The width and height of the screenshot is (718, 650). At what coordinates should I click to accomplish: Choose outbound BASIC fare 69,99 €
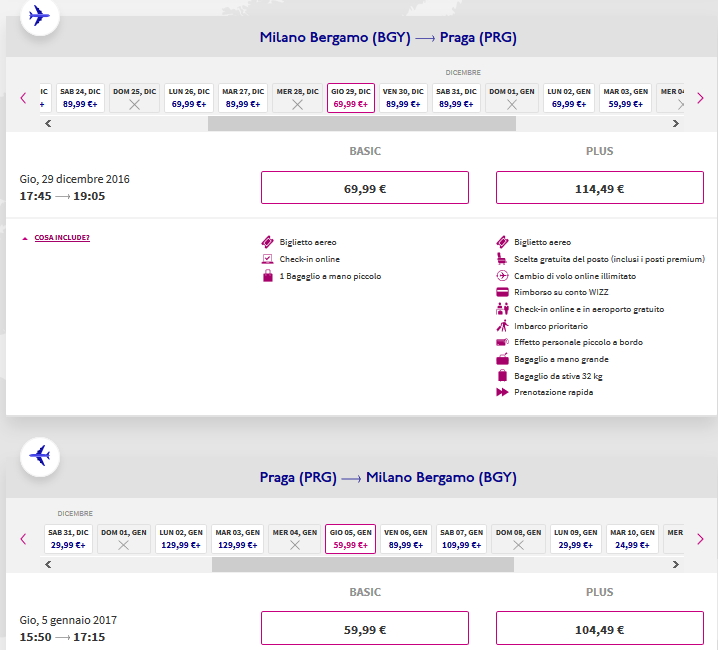(x=364, y=188)
